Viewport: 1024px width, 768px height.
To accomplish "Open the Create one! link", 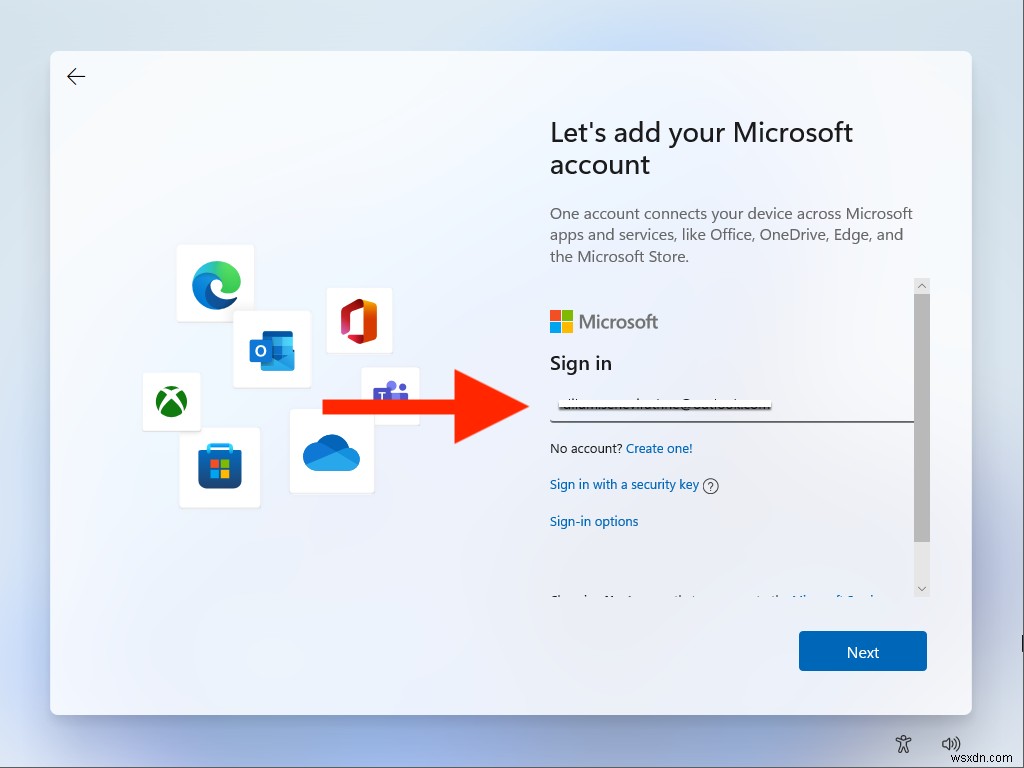I will [659, 448].
